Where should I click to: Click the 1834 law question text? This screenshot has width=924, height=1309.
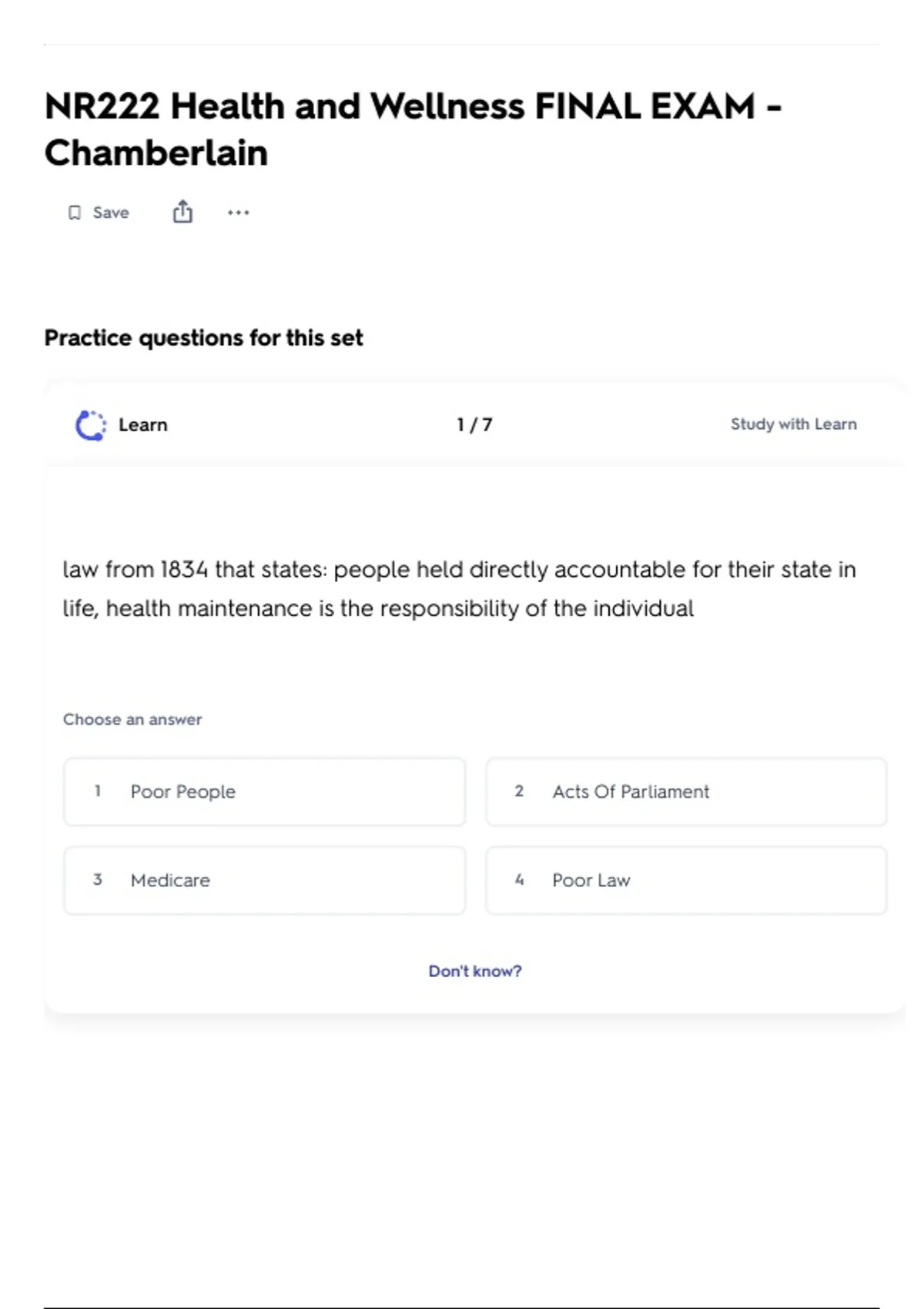(459, 589)
